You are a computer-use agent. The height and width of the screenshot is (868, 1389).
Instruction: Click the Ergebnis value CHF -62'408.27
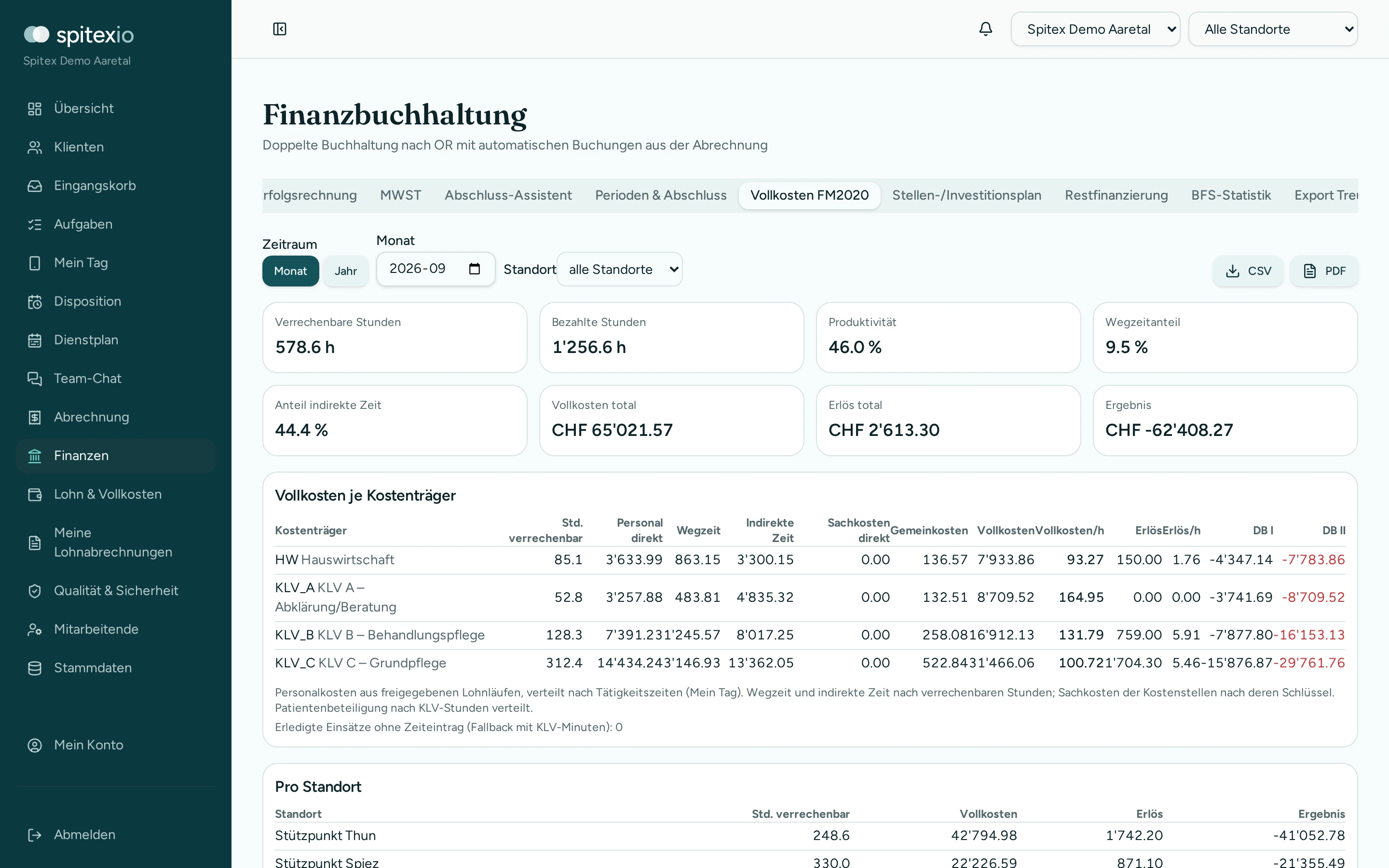(1169, 430)
